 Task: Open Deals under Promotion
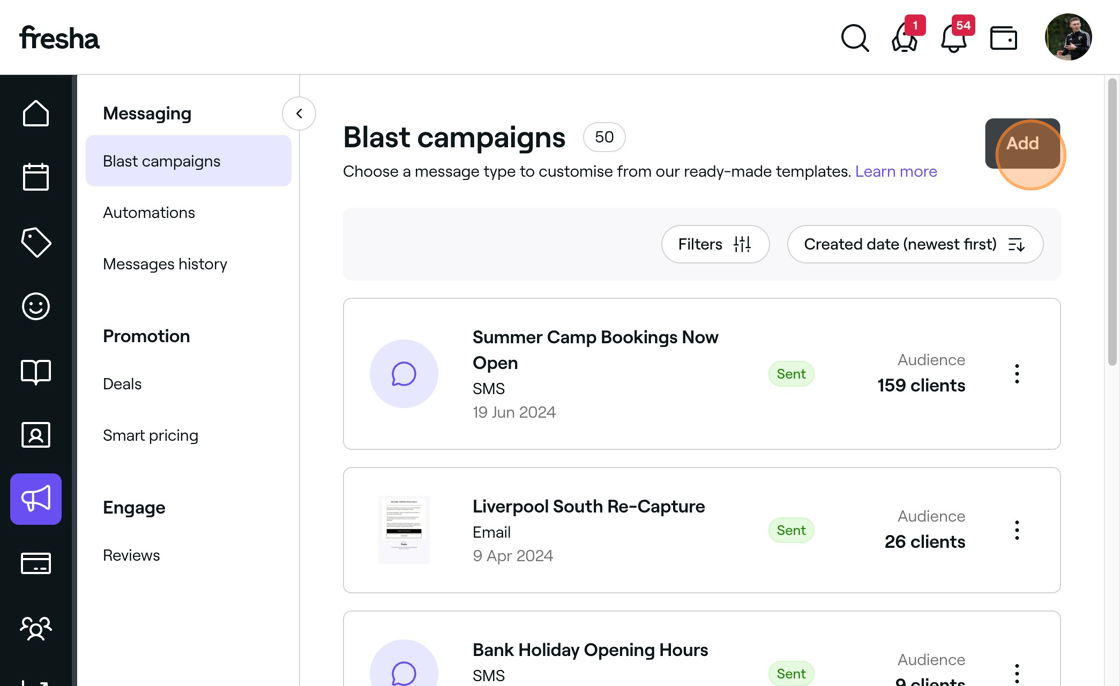(122, 384)
